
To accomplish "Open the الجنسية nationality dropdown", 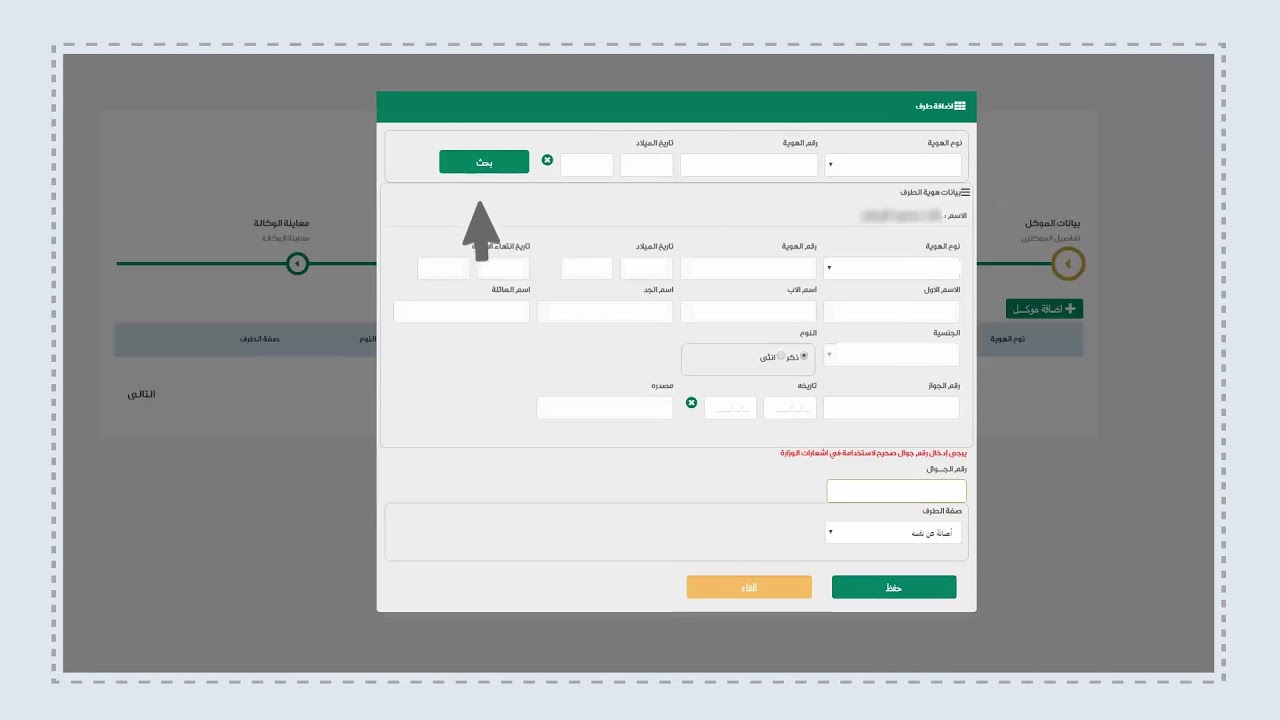I will [891, 355].
